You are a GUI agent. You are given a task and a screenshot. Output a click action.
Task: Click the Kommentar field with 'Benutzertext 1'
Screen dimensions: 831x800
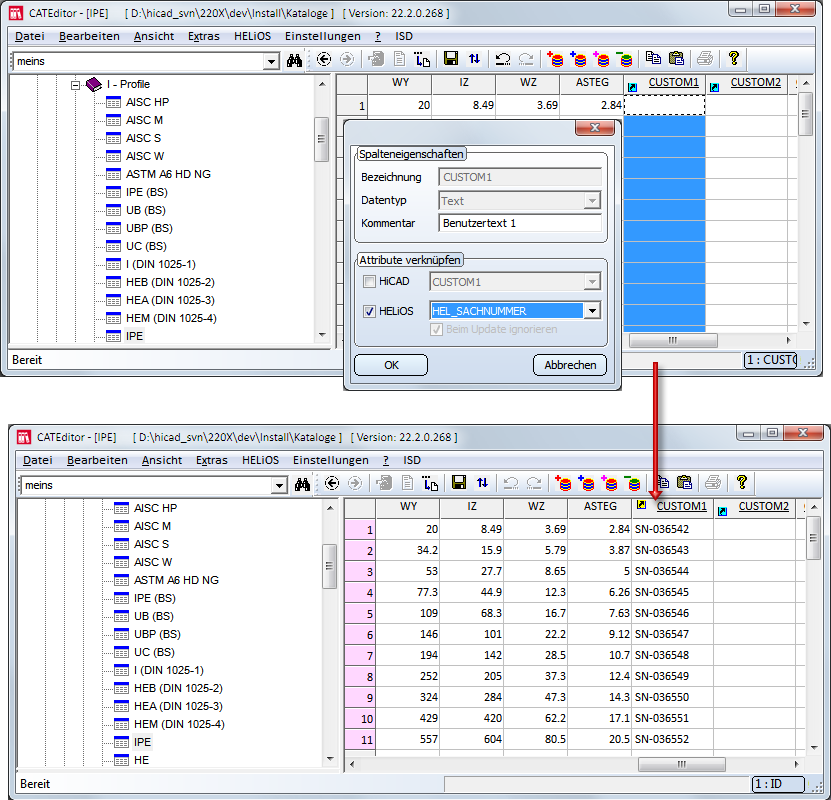[519, 223]
